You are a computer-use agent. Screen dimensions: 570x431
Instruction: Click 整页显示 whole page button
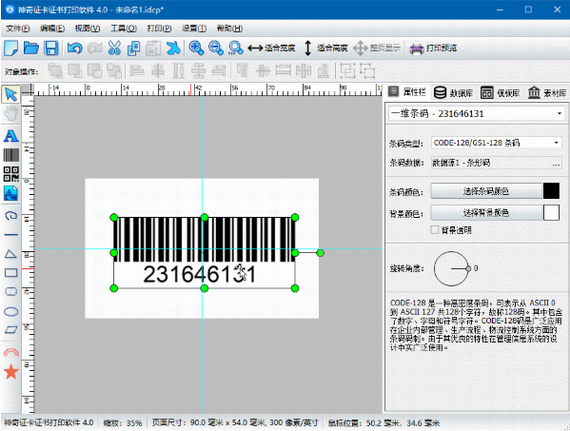pyautogui.click(x=377, y=48)
